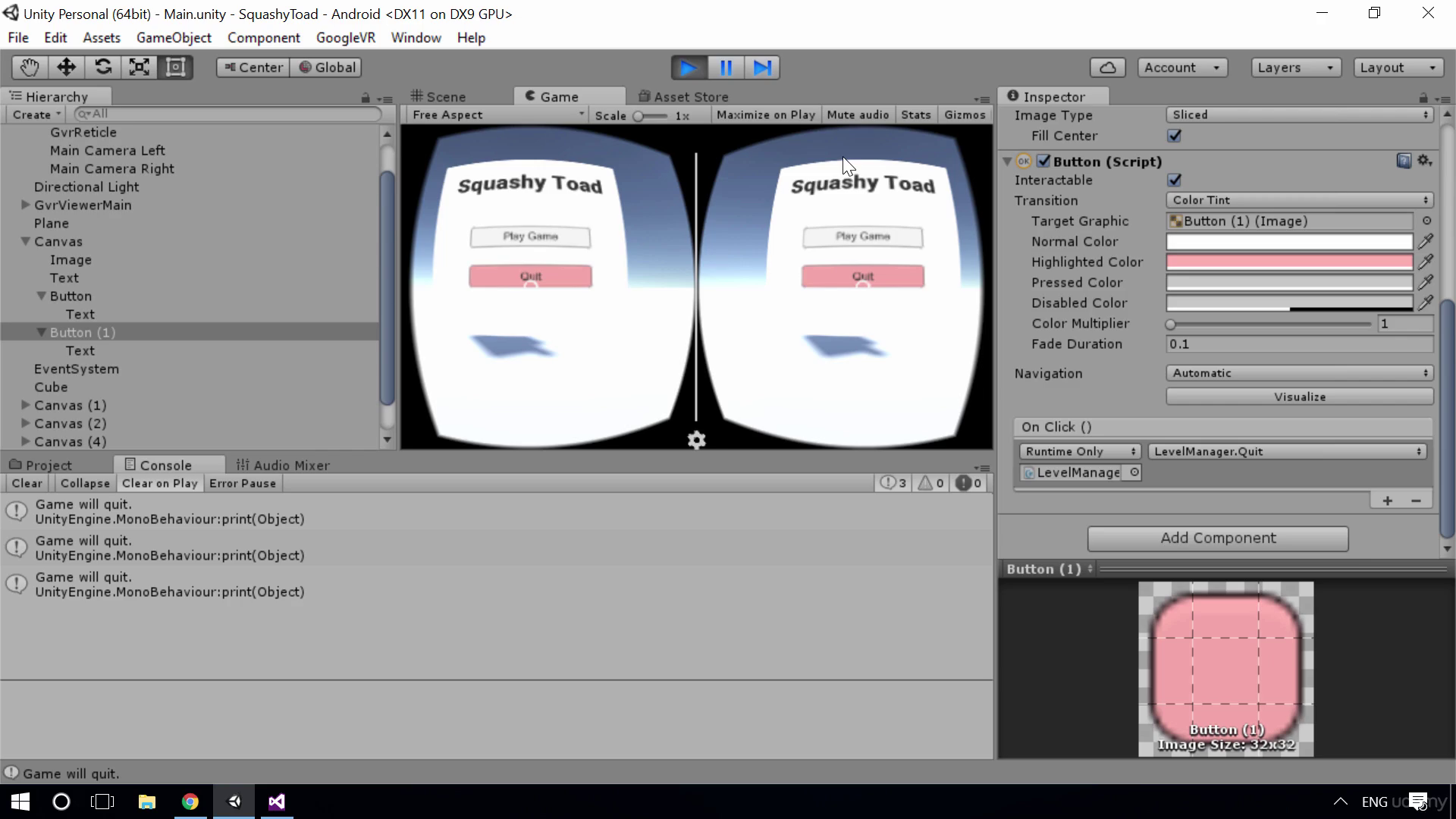The height and width of the screenshot is (819, 1456).
Task: Add On Click event with plus
Action: click(x=1388, y=500)
